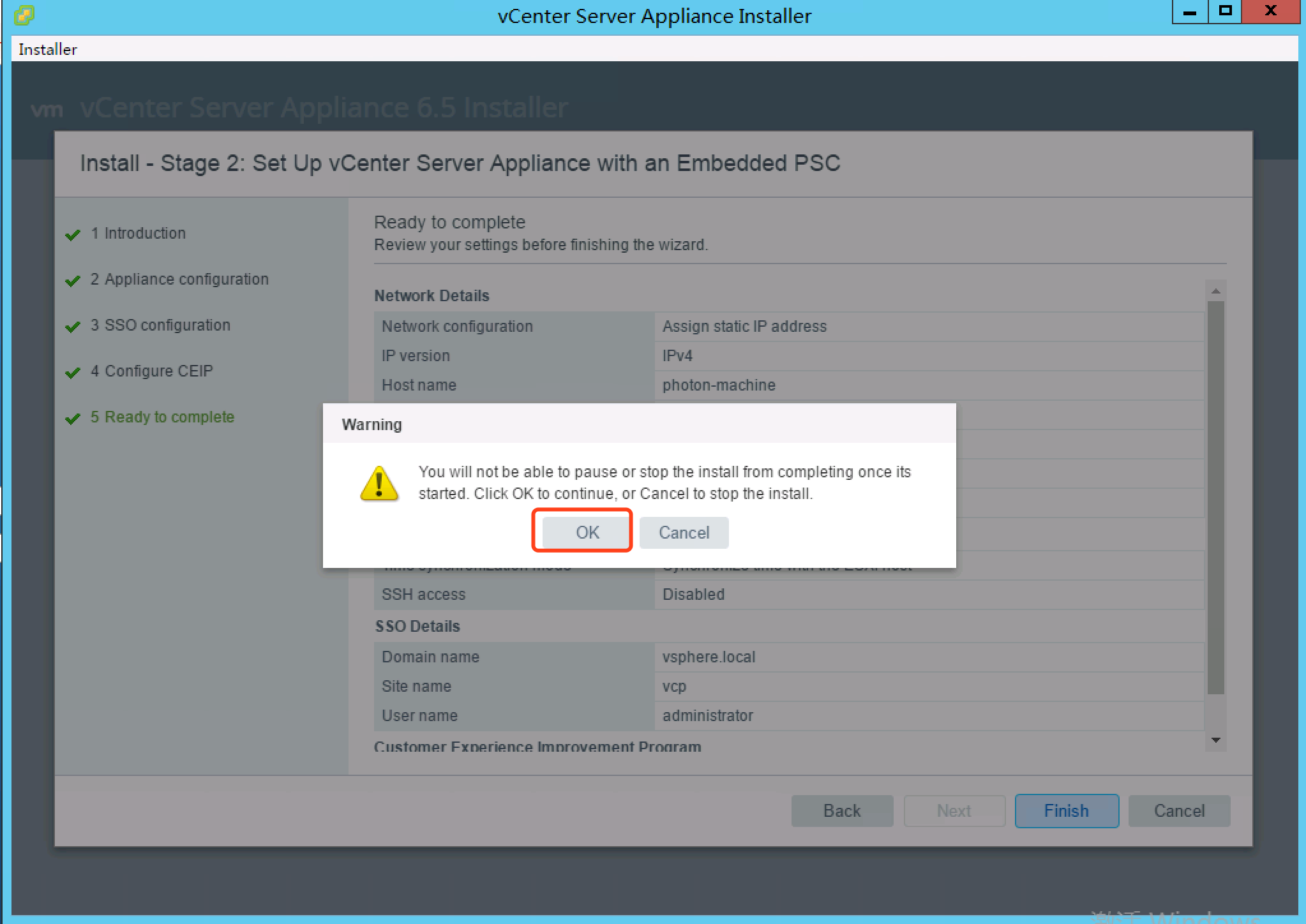Screen dimensions: 1306x924
Task: Click the 'vsphere.local' domain name value
Action: [709, 657]
